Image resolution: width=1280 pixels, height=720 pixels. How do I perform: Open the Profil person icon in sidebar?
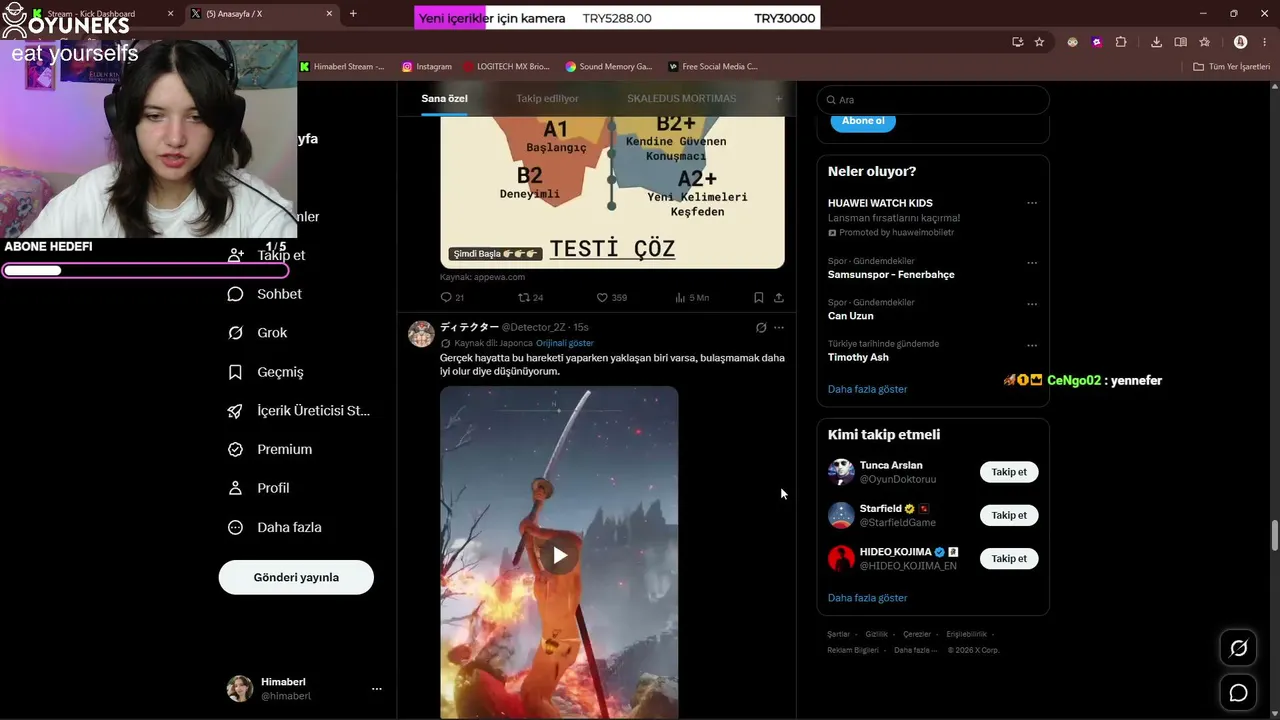(x=236, y=488)
